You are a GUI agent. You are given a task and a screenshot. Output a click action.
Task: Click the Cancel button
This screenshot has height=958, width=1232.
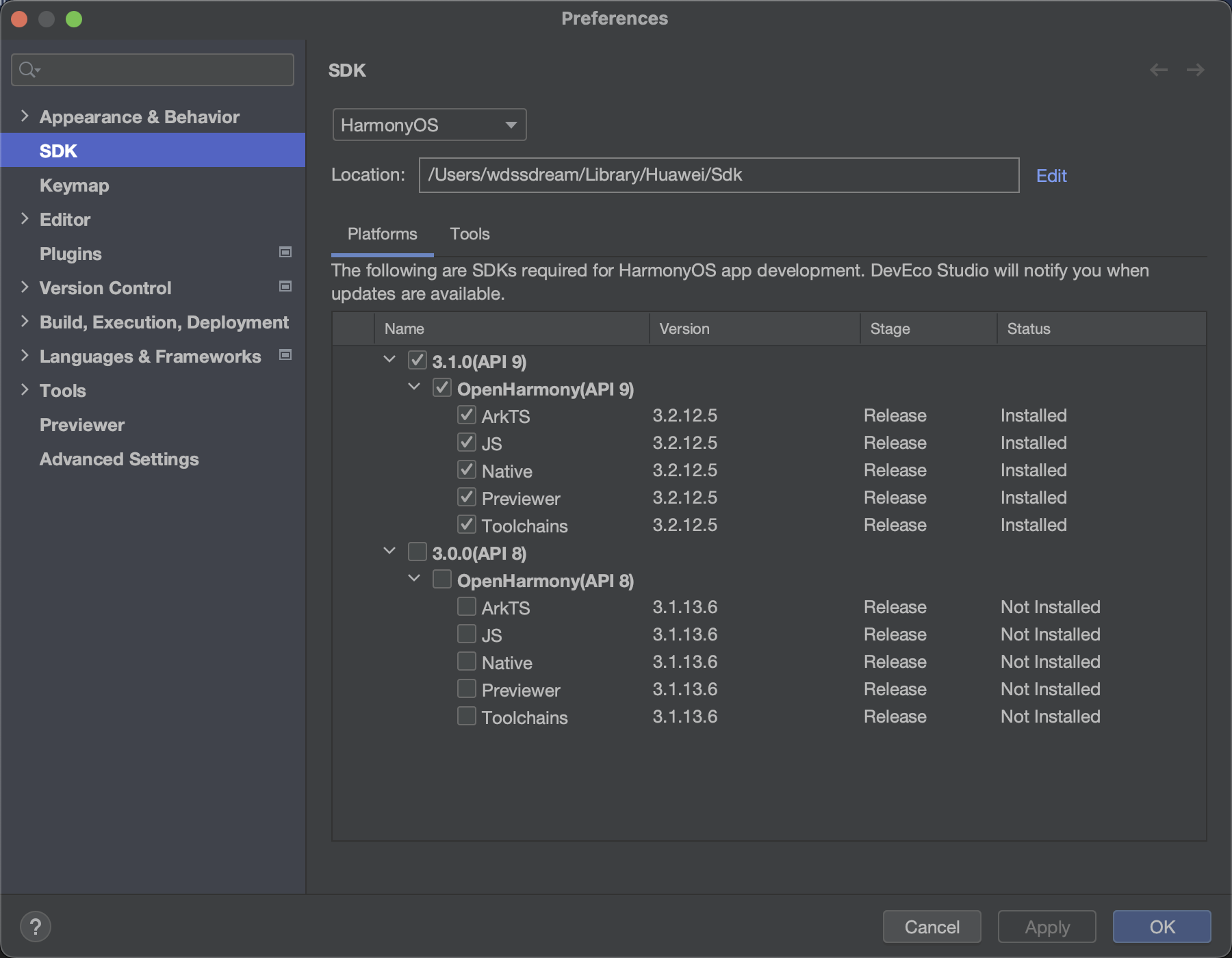[x=932, y=927]
